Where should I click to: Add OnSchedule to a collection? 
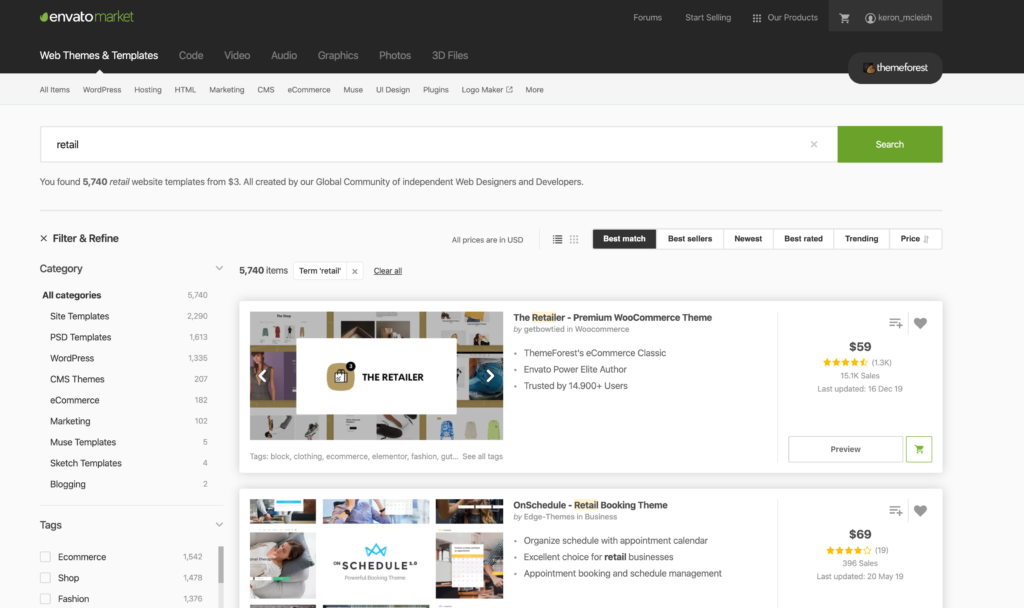[x=895, y=511]
